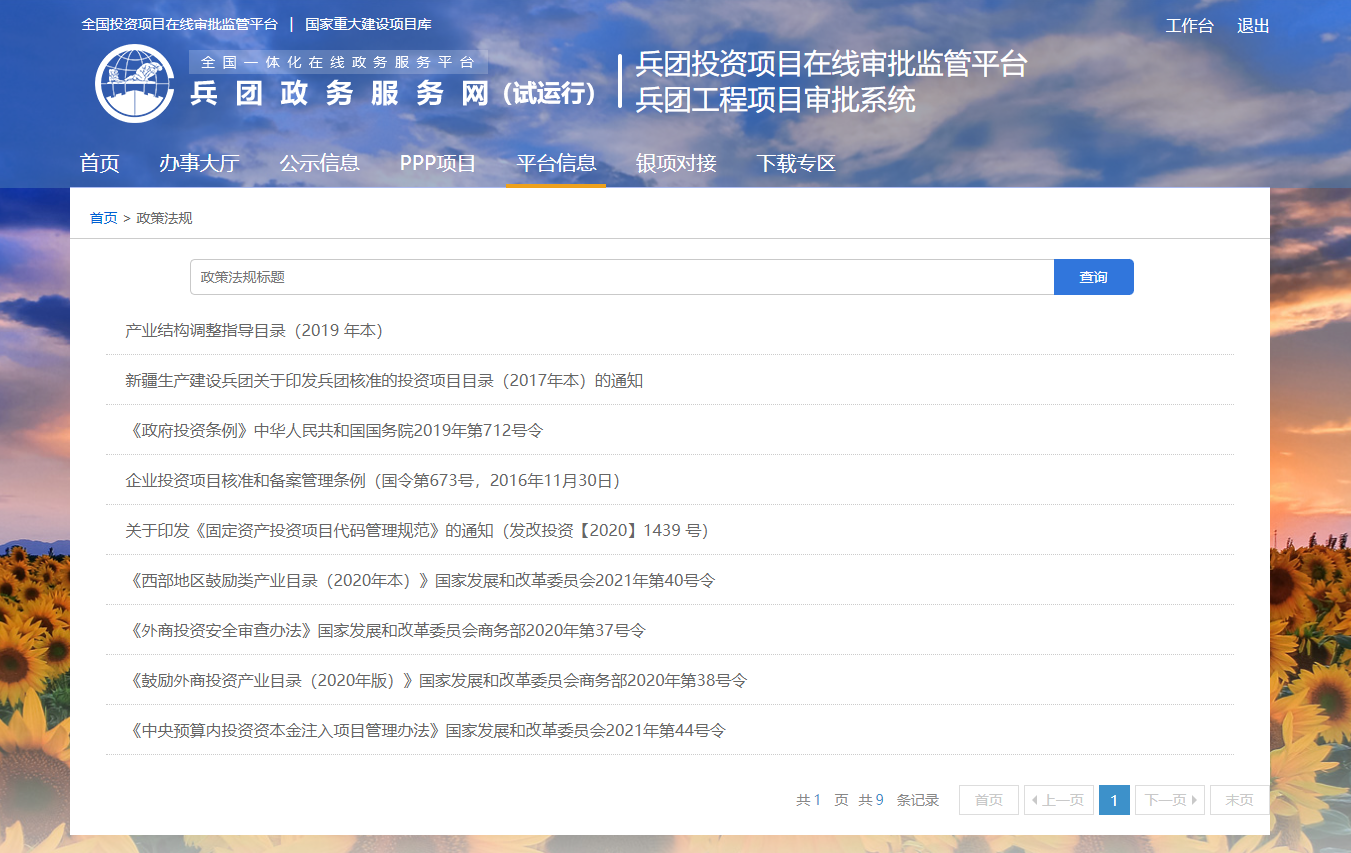Log out using the 退出 link

tap(1253, 26)
